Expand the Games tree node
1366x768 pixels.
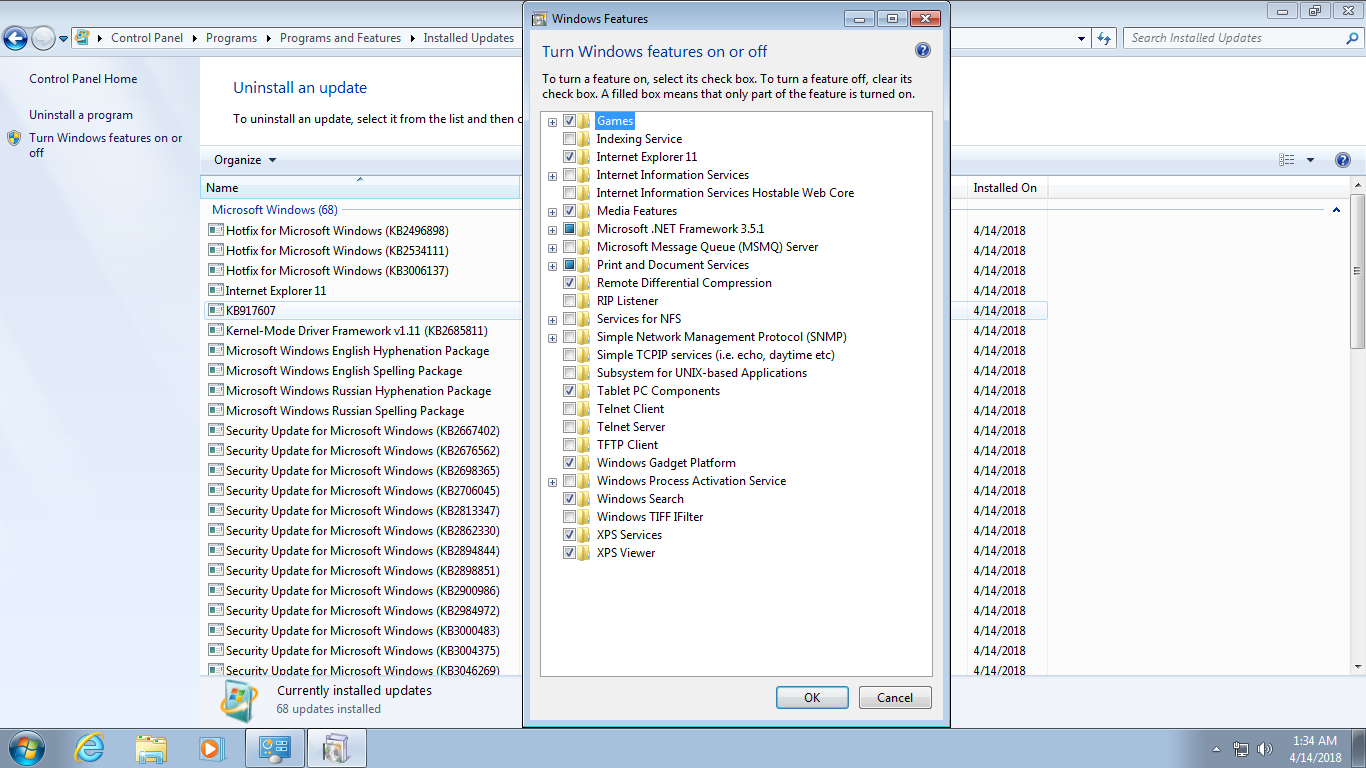point(552,122)
